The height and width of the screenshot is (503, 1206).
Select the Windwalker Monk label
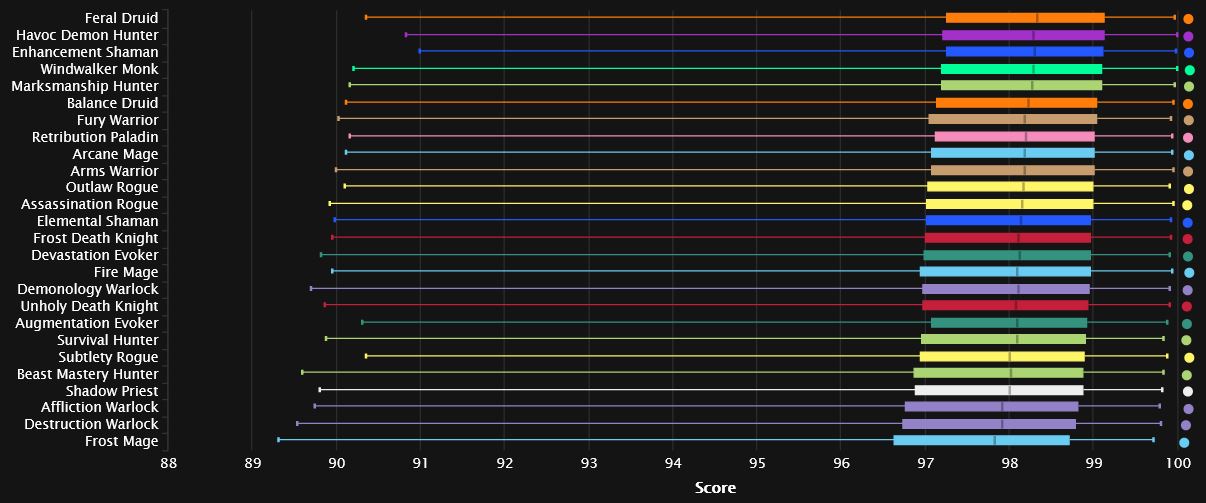coord(99,69)
